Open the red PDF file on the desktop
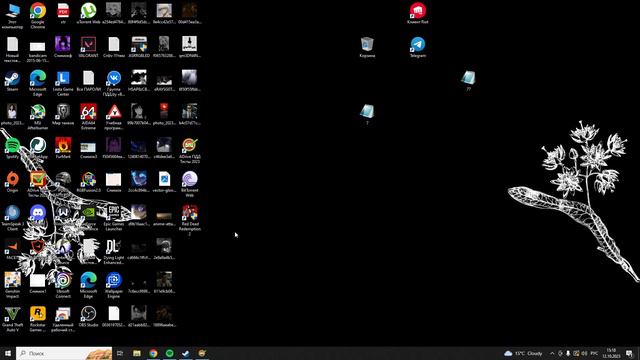 click(x=63, y=13)
